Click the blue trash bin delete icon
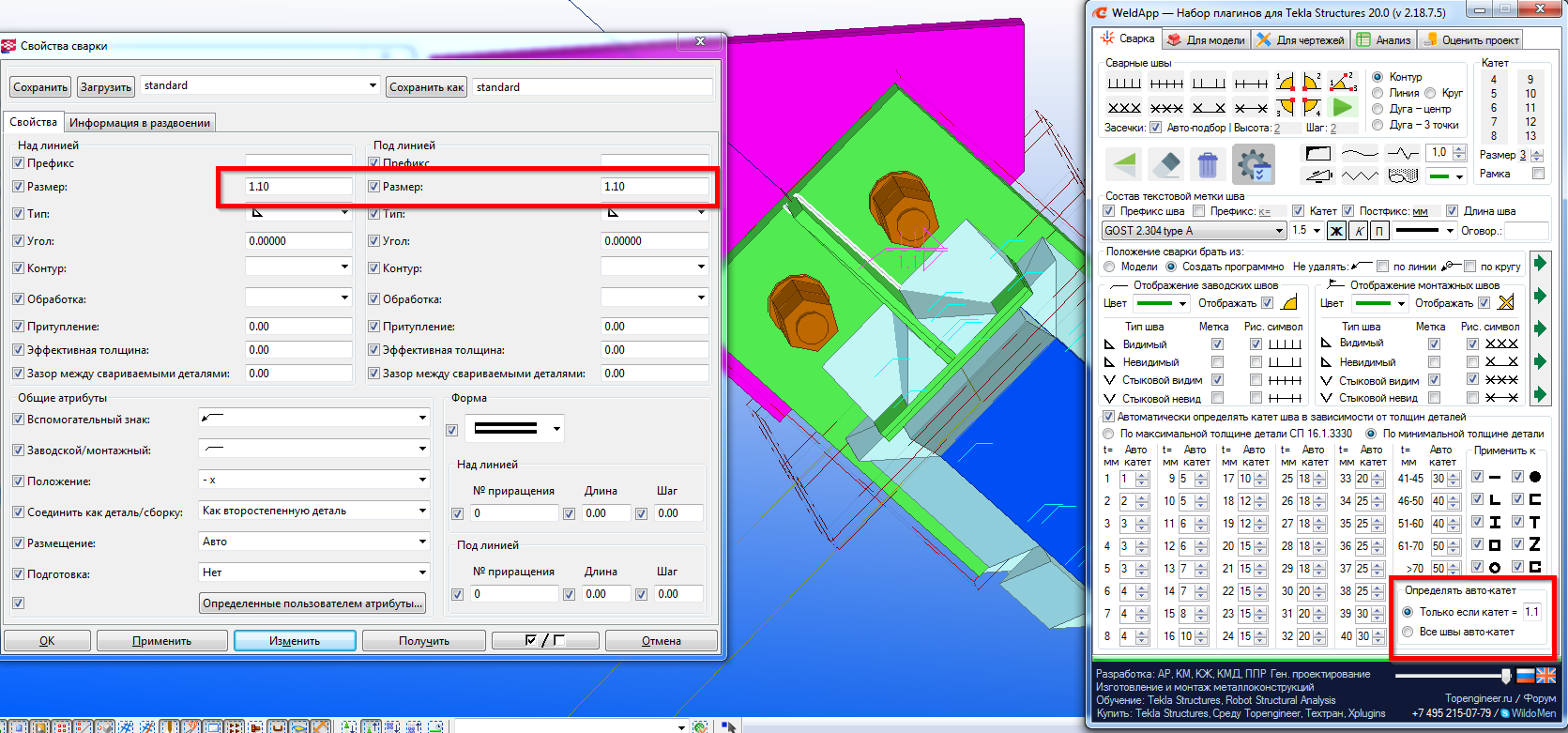 pyautogui.click(x=1208, y=165)
